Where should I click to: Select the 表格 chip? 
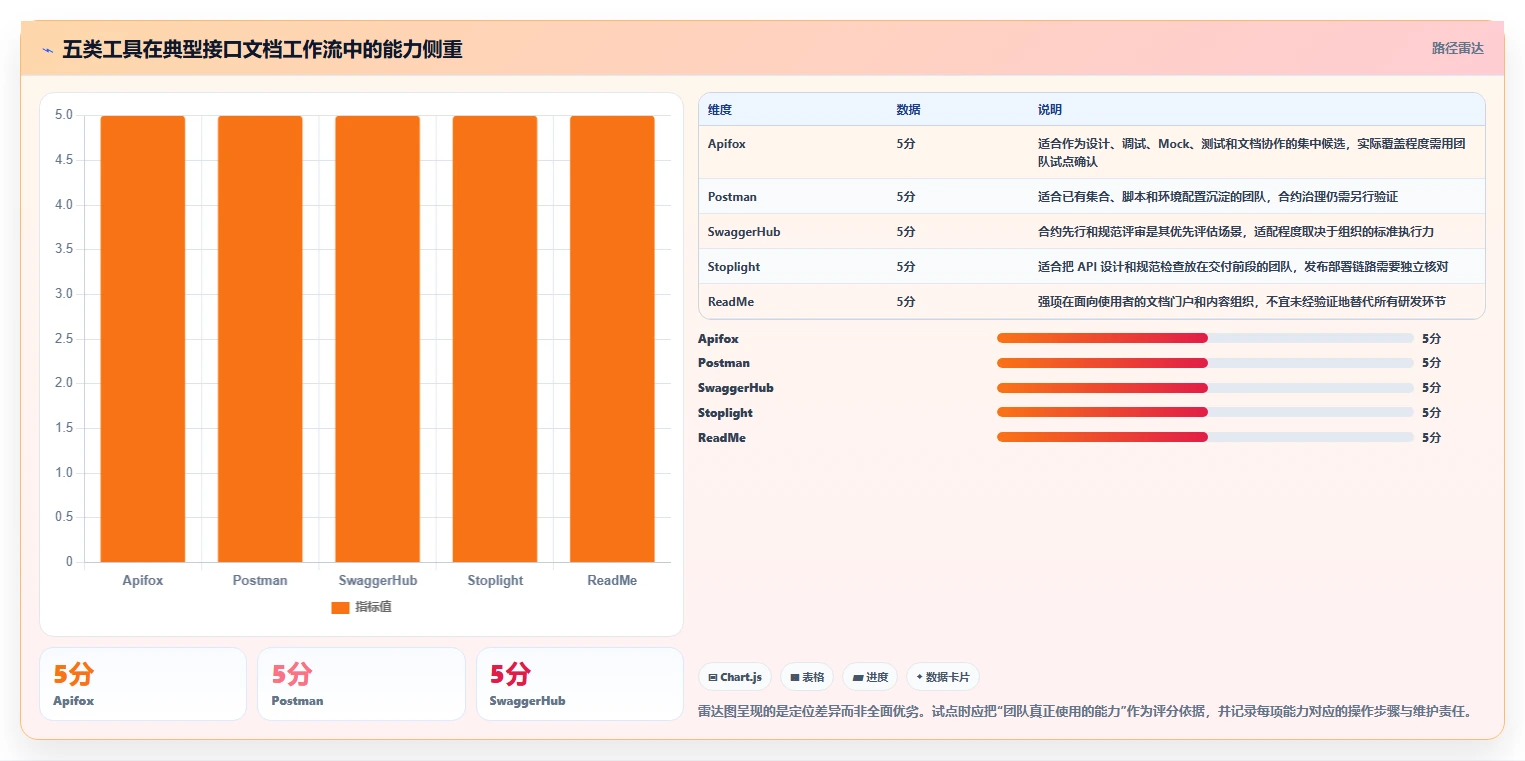(807, 677)
